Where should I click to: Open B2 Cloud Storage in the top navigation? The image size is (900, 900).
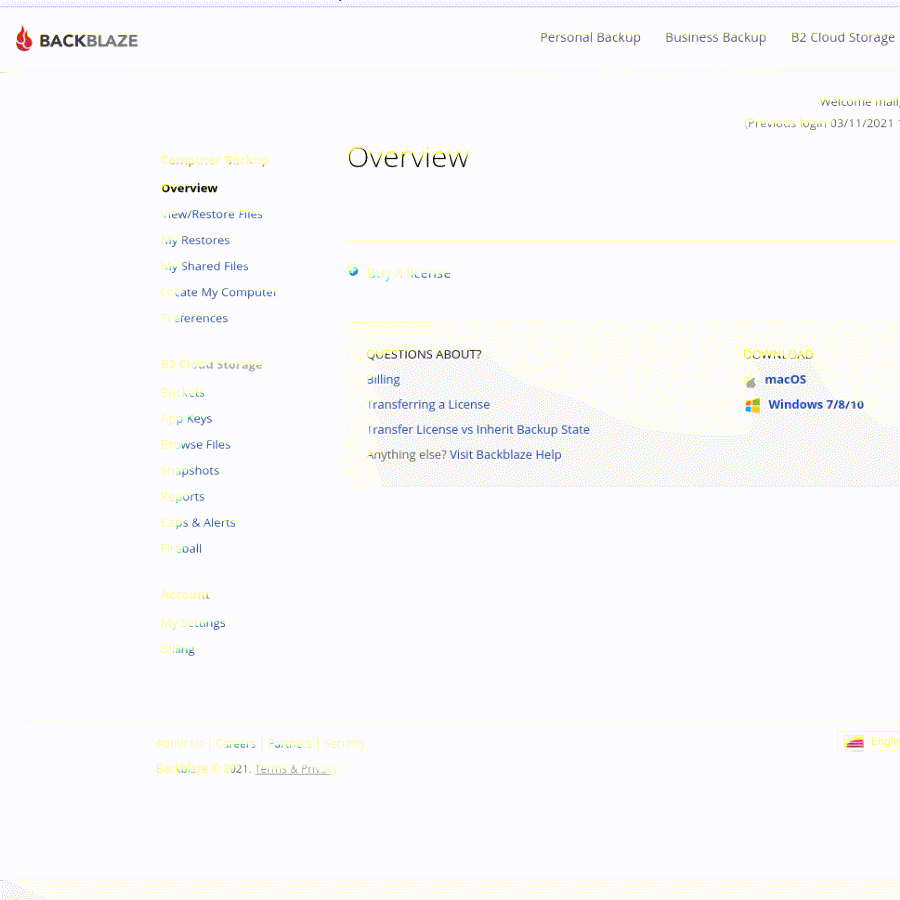[x=842, y=38]
